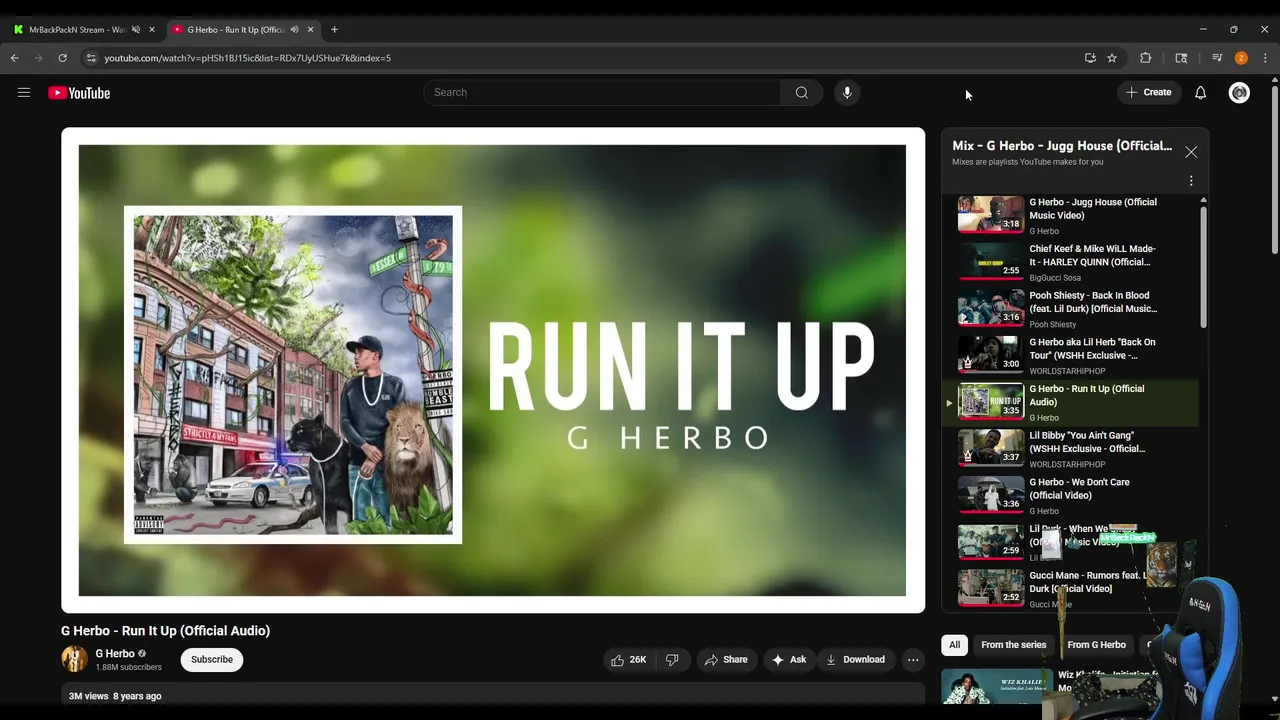Click the Mix - G Herbo - Jugg House title
The image size is (1280, 720).
point(1062,146)
